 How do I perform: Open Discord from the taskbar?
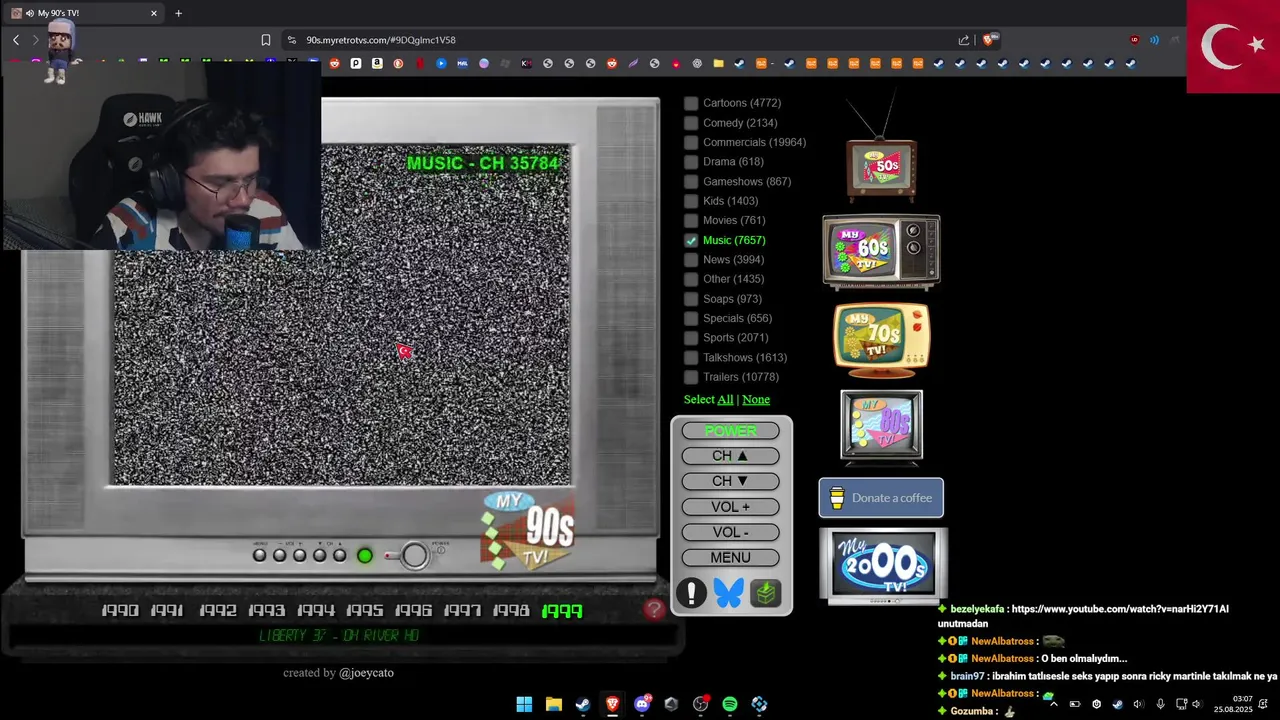[x=642, y=704]
